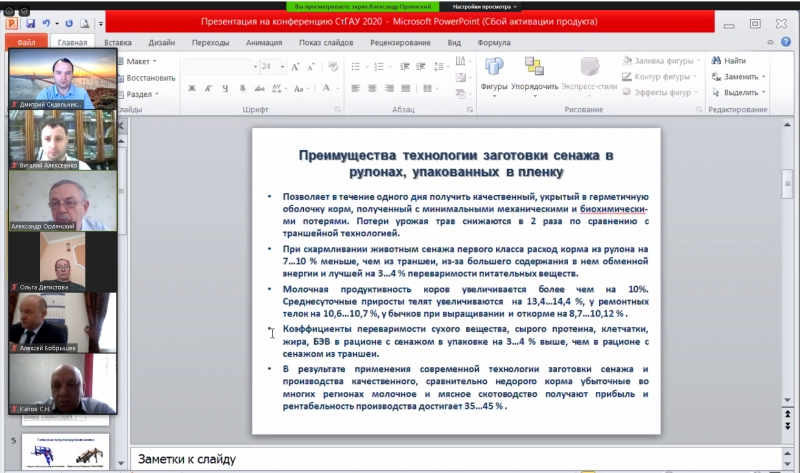Toggle italic (К) formatting

click(x=209, y=88)
